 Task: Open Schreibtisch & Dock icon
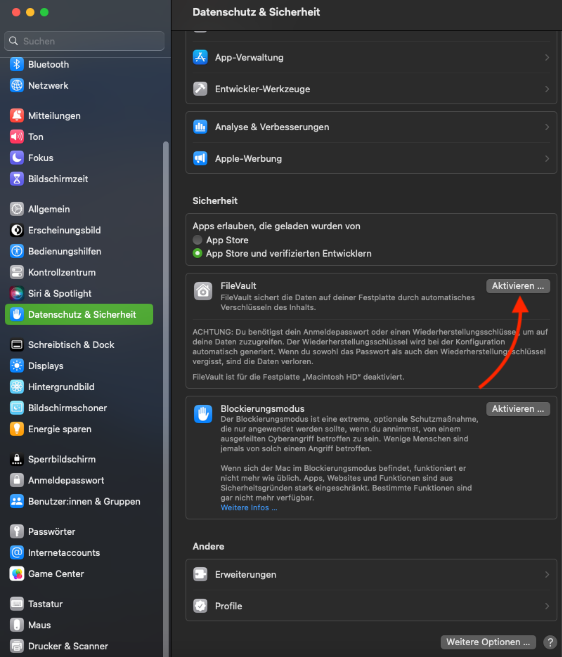(x=17, y=345)
